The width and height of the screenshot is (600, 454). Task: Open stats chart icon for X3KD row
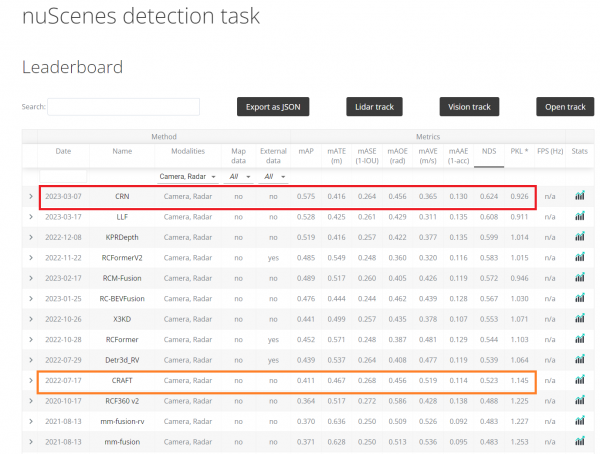580,318
